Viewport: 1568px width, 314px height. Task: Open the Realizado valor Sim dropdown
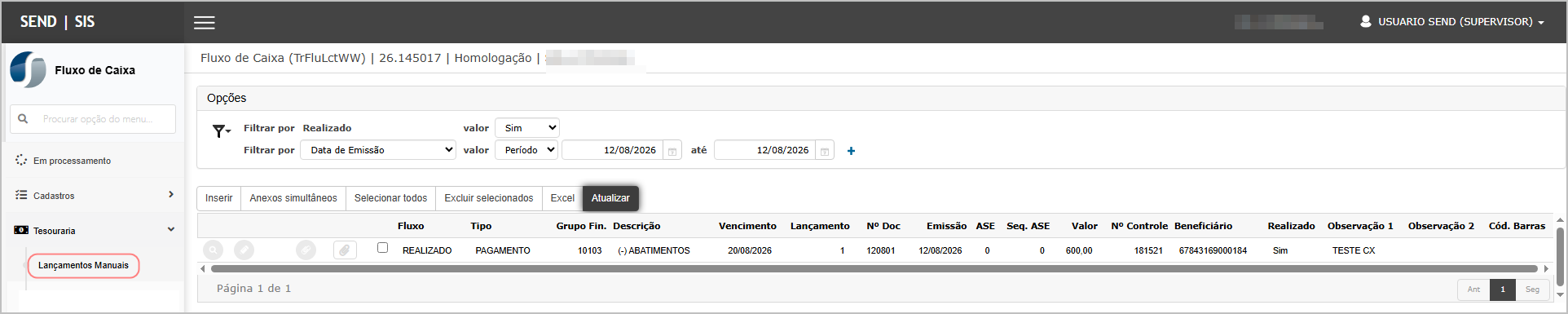(527, 128)
